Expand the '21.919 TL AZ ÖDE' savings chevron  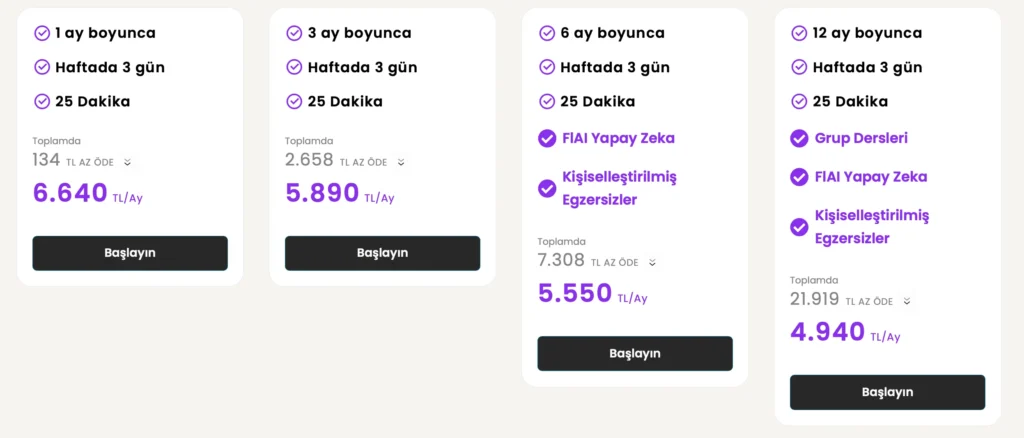coord(906,302)
